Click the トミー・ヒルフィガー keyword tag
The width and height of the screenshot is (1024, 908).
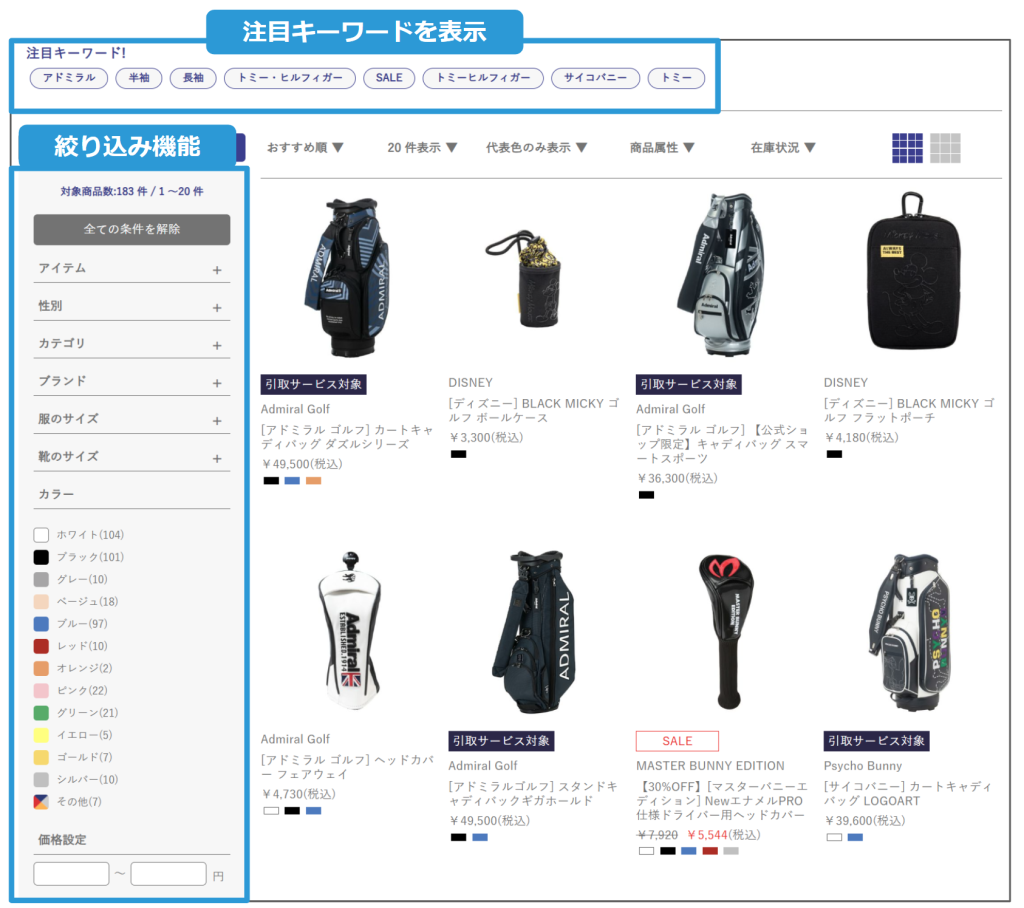tap(289, 78)
